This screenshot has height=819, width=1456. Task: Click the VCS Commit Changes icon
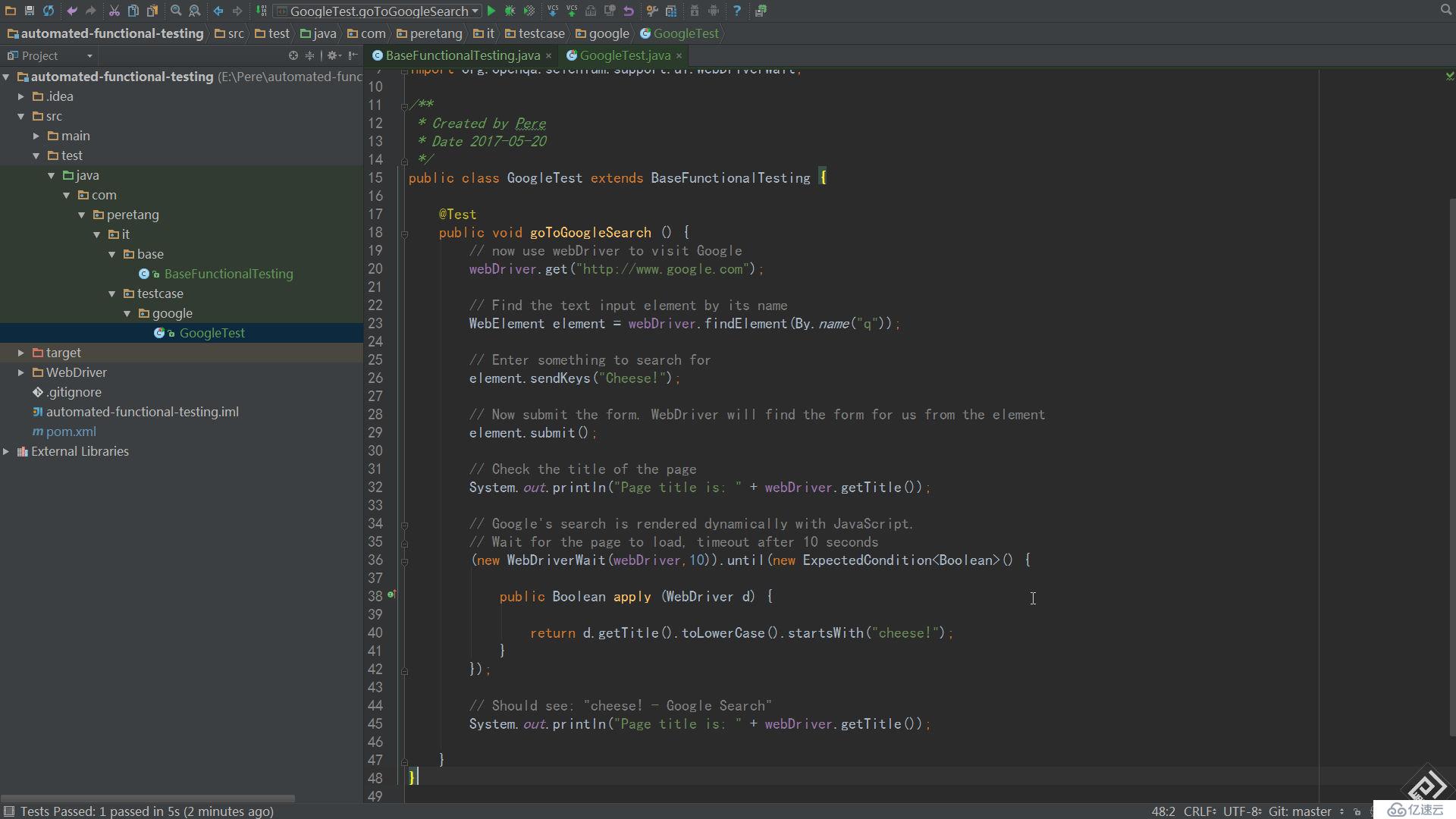pos(572,11)
